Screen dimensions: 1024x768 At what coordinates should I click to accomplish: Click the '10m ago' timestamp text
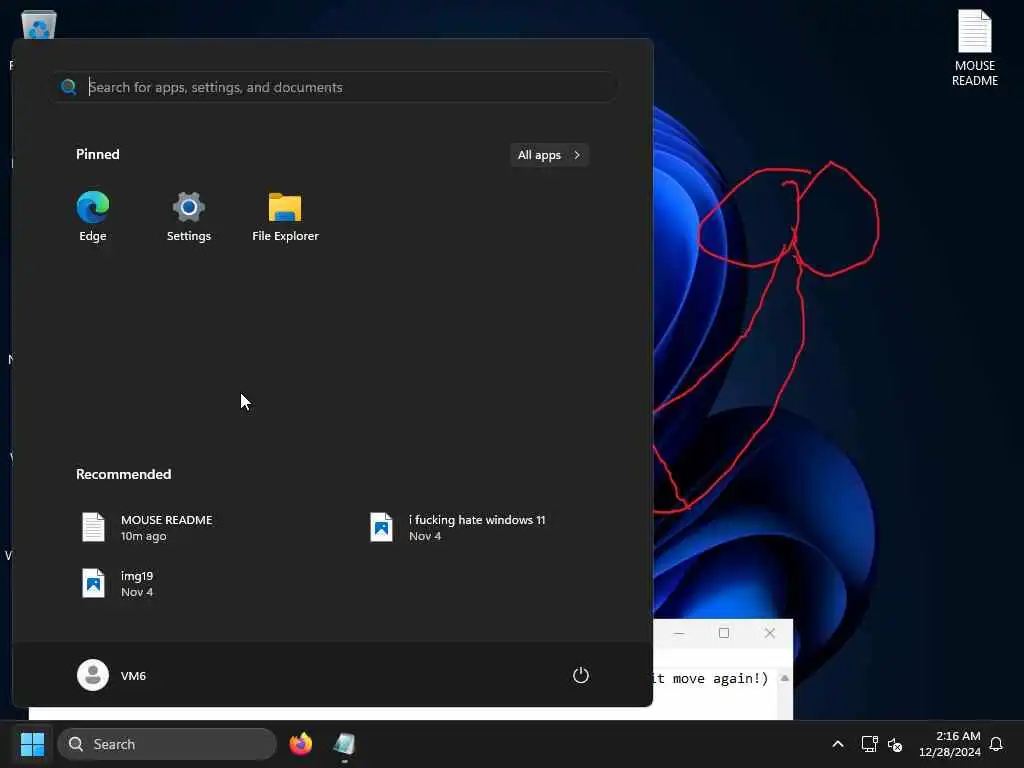[x=144, y=536]
